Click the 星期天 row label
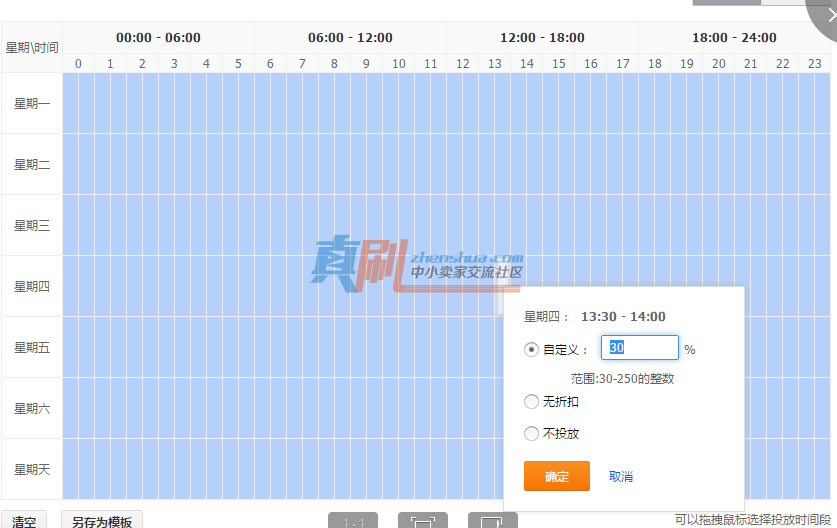Image resolution: width=837 pixels, height=528 pixels. point(32,469)
